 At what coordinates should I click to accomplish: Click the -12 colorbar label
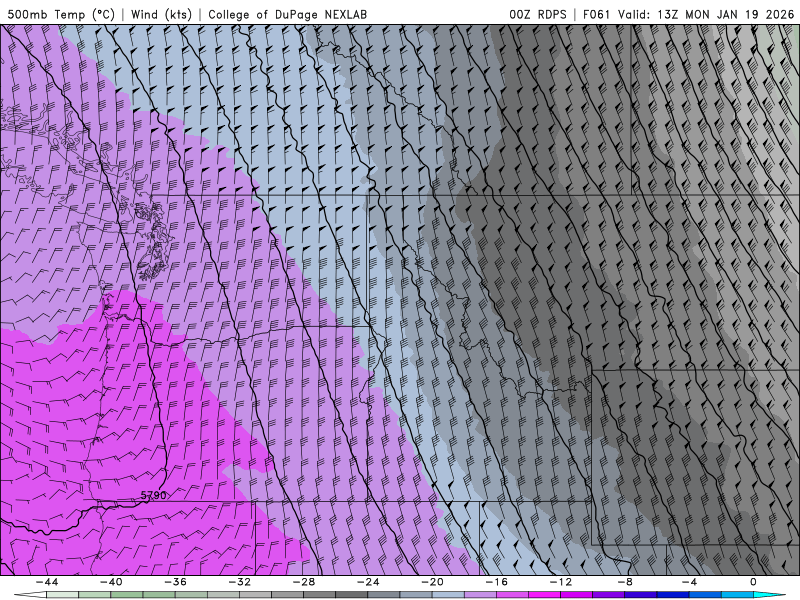(561, 582)
